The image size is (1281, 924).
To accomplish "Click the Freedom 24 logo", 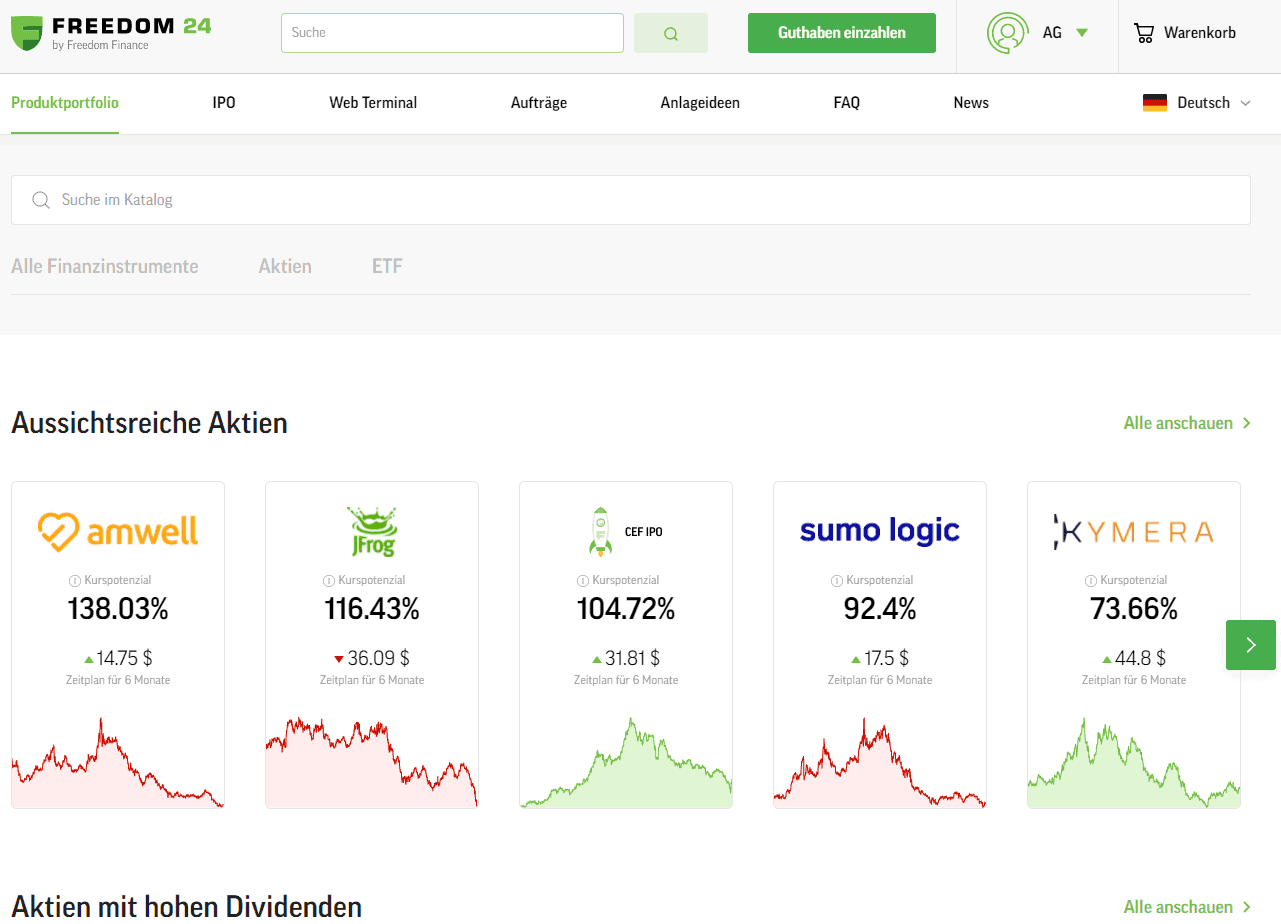I will (x=110, y=33).
